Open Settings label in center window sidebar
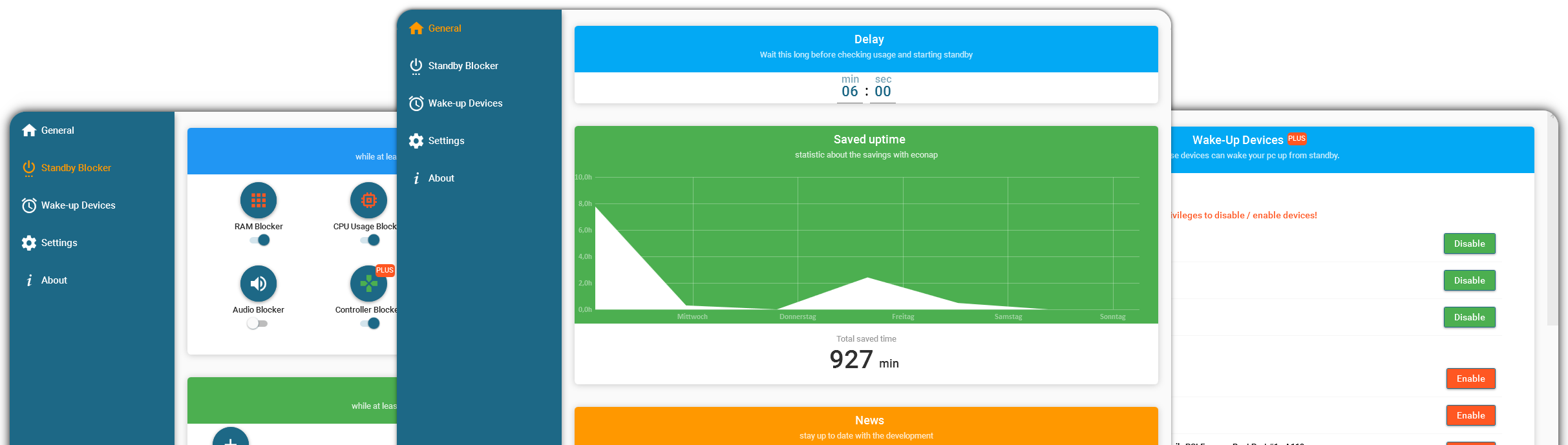 click(447, 141)
